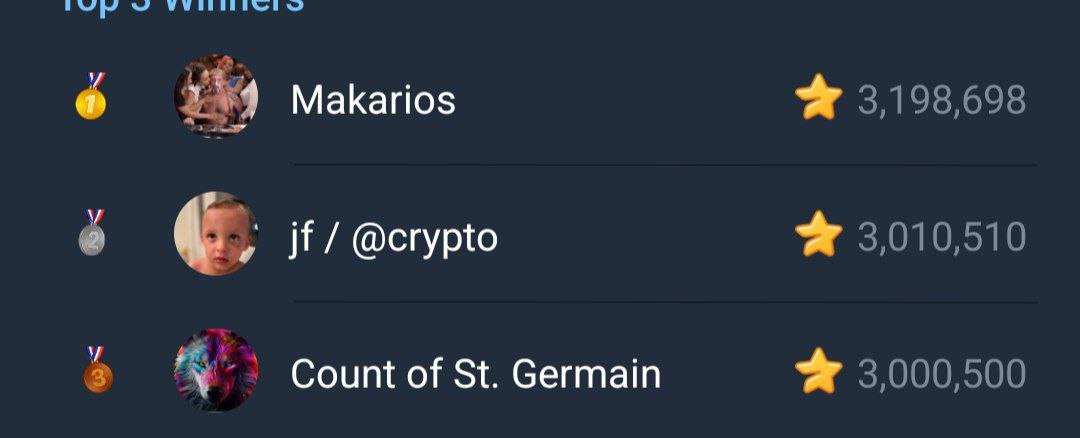Click the Top 3 Winners heading
The height and width of the screenshot is (438, 1080).
[182, 6]
